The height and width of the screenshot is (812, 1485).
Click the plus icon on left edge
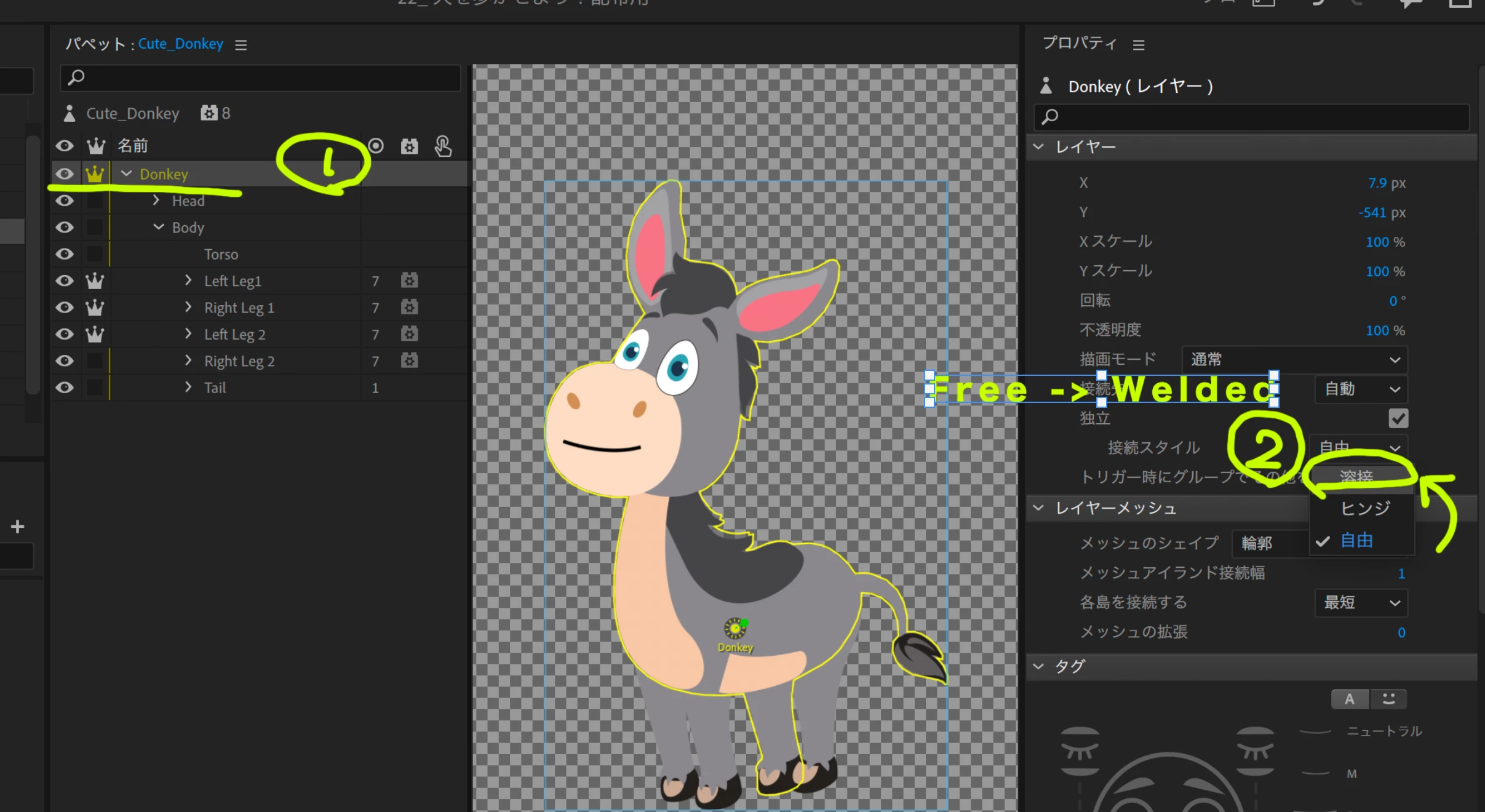click(x=17, y=527)
